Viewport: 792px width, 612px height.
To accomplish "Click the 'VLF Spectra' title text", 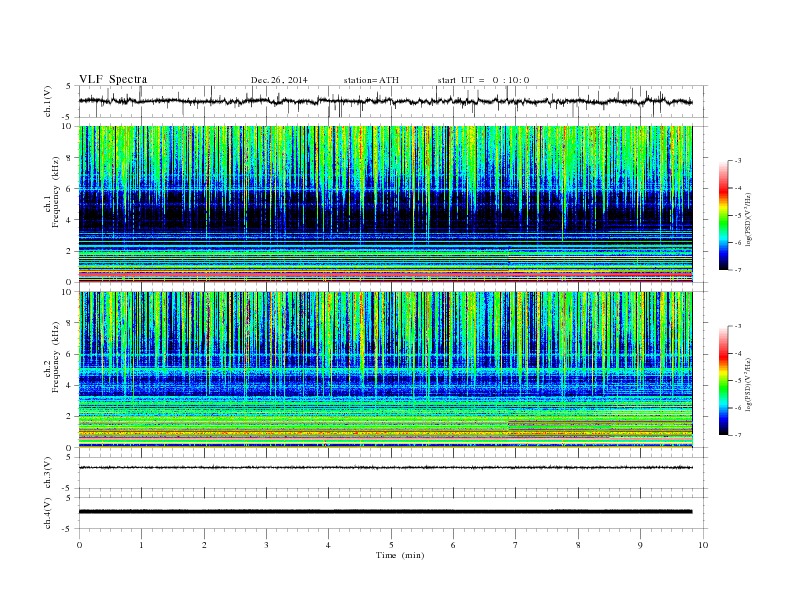I will click(x=113, y=79).
